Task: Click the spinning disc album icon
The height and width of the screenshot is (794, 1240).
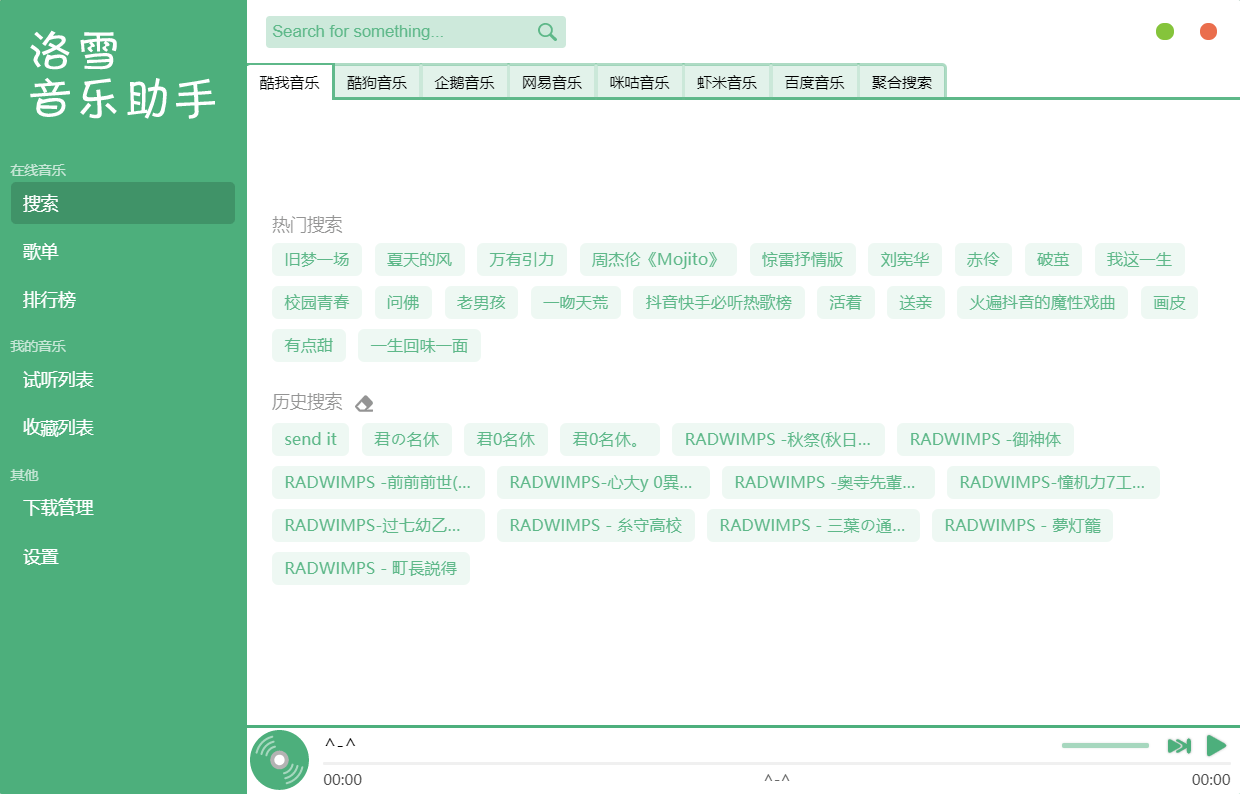Action: (280, 760)
